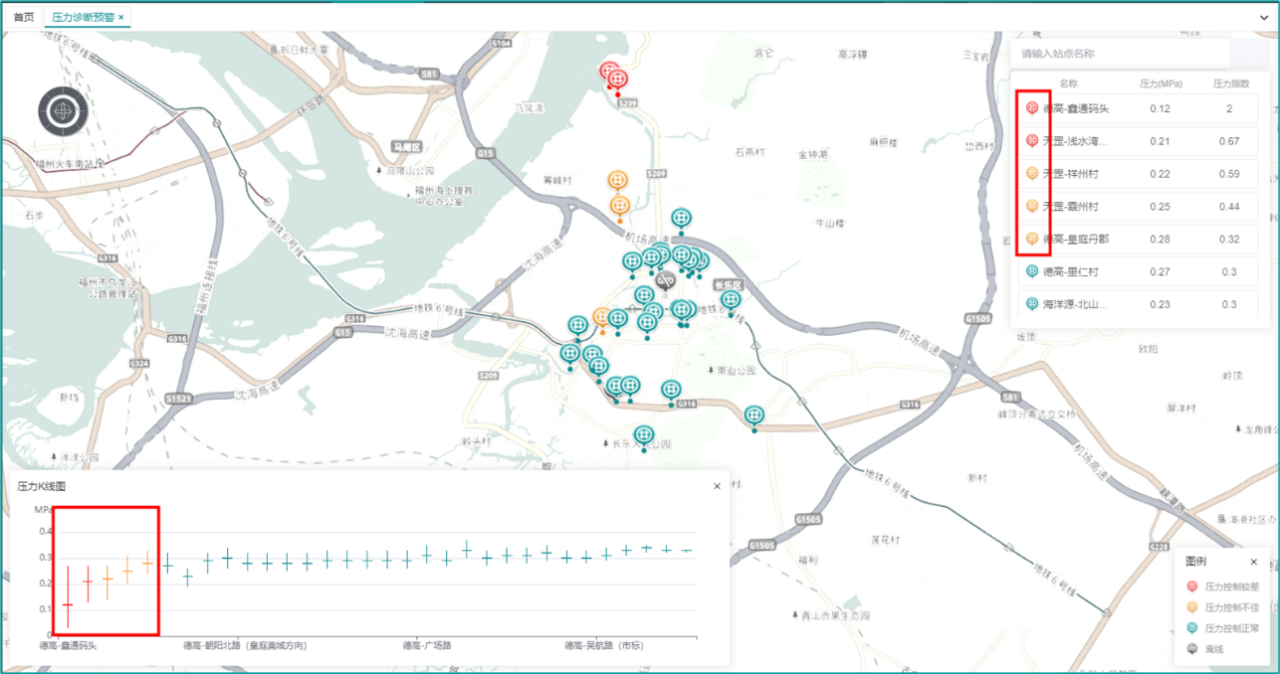The height and width of the screenshot is (674, 1280).
Task: Expand the tab list dropdown chevron
Action: 1263,18
